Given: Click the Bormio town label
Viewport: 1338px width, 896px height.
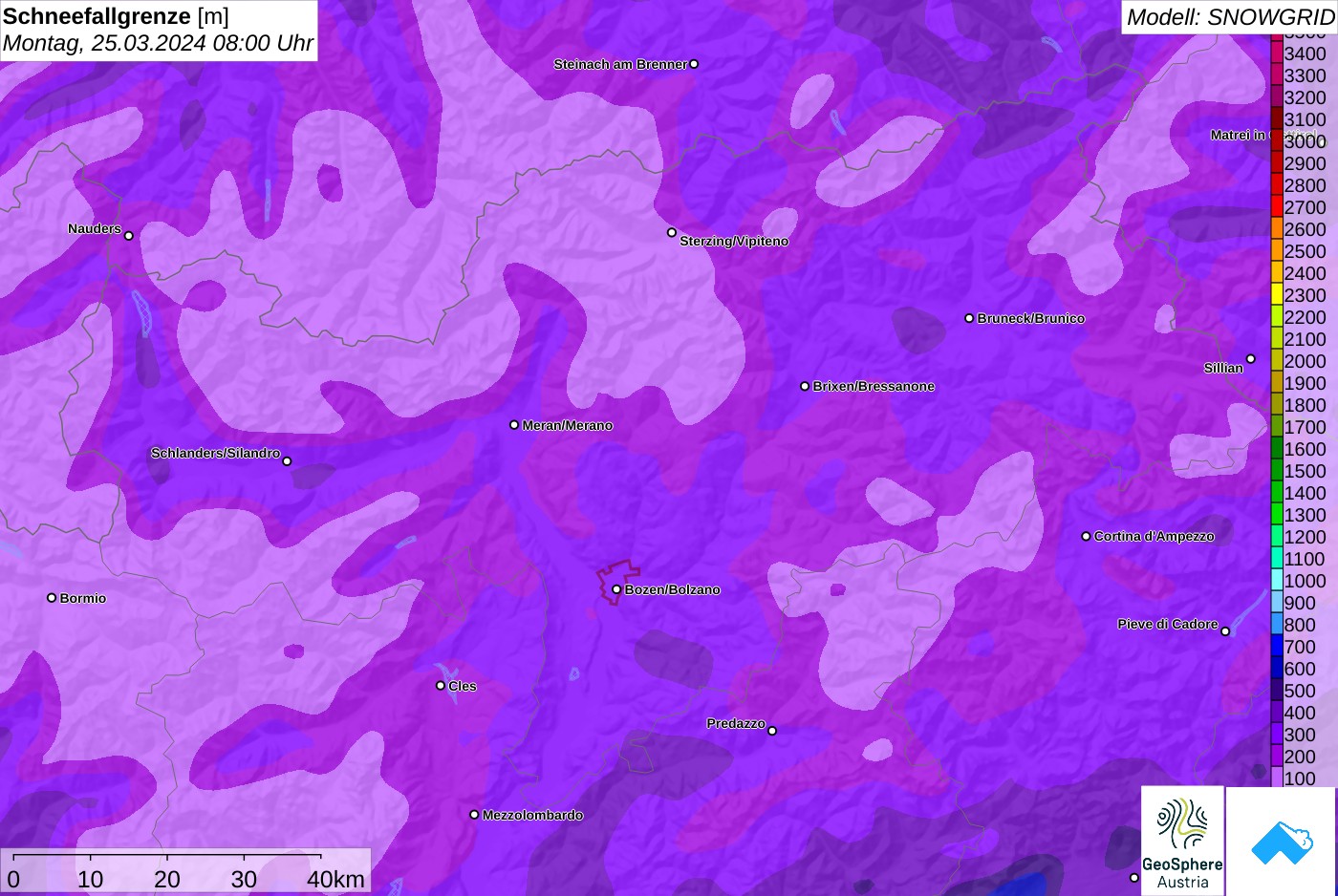Looking at the screenshot, I should point(83,598).
